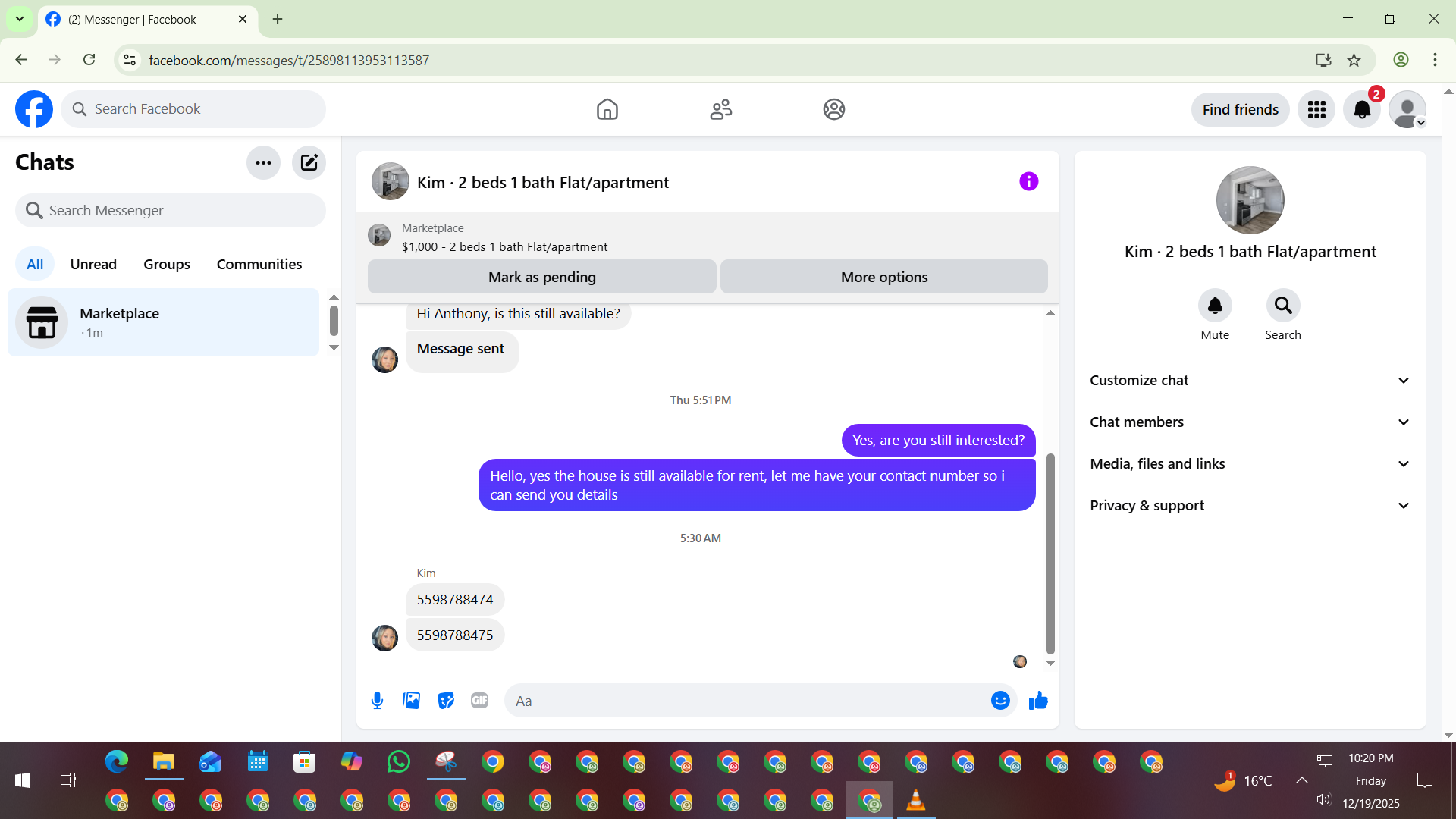Open the emoji picker in message box
Viewport: 1456px width, 819px height.
coord(1000,701)
